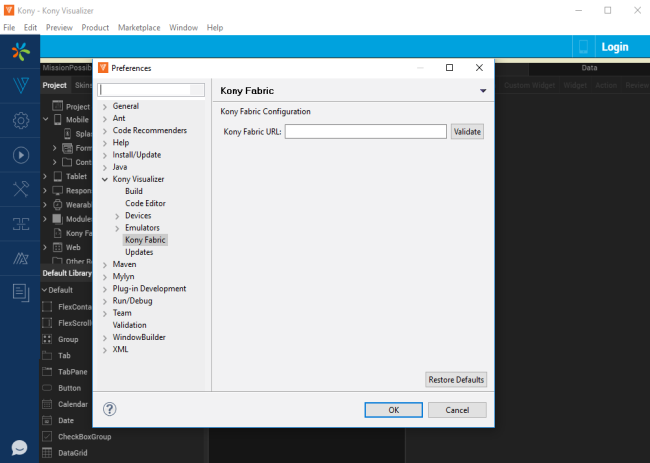This screenshot has width=650, height=463.
Task: Open the Kony Fabric page menu arrow
Action: pos(483,91)
